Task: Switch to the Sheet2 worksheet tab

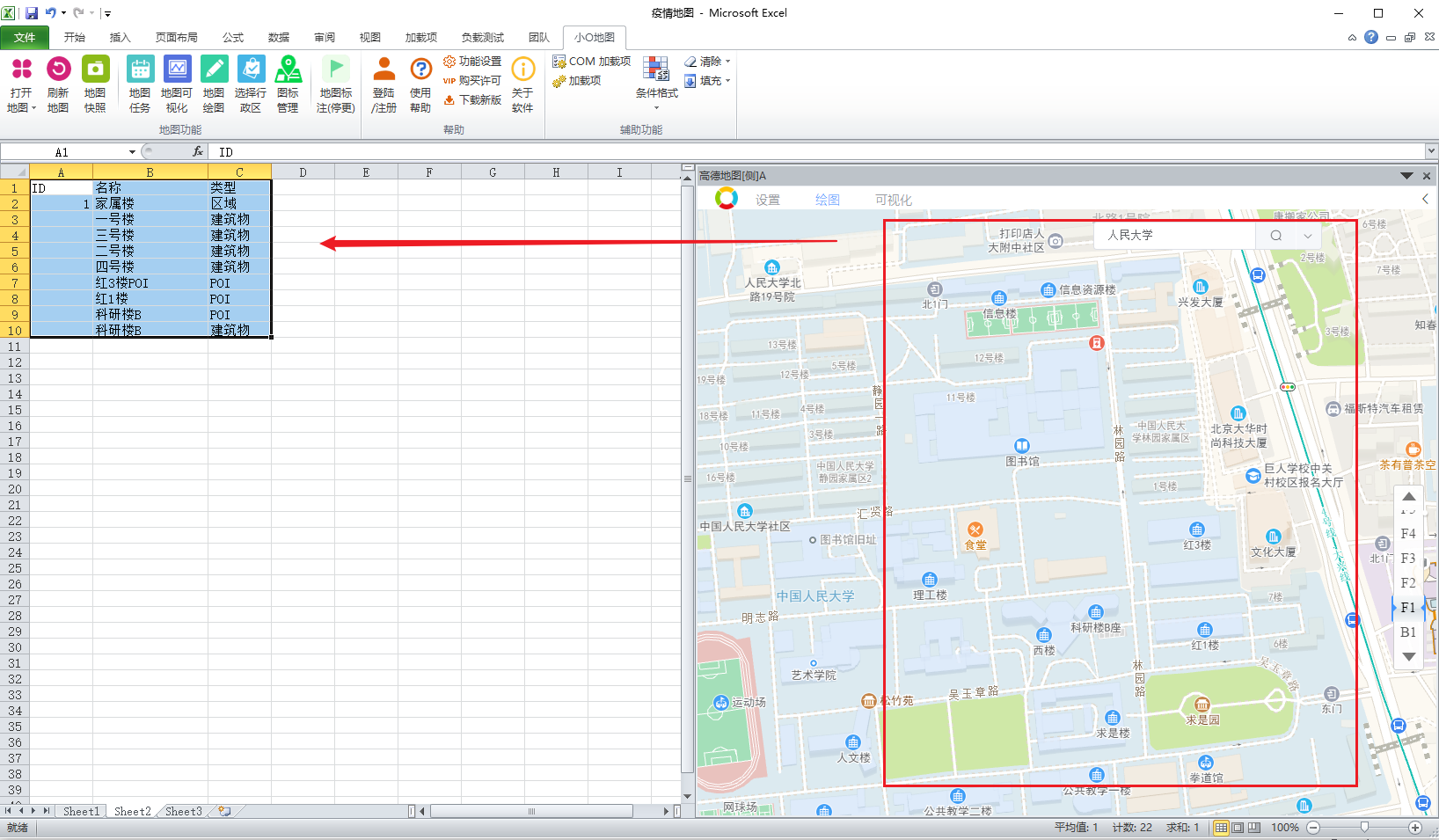Action: coord(133,811)
